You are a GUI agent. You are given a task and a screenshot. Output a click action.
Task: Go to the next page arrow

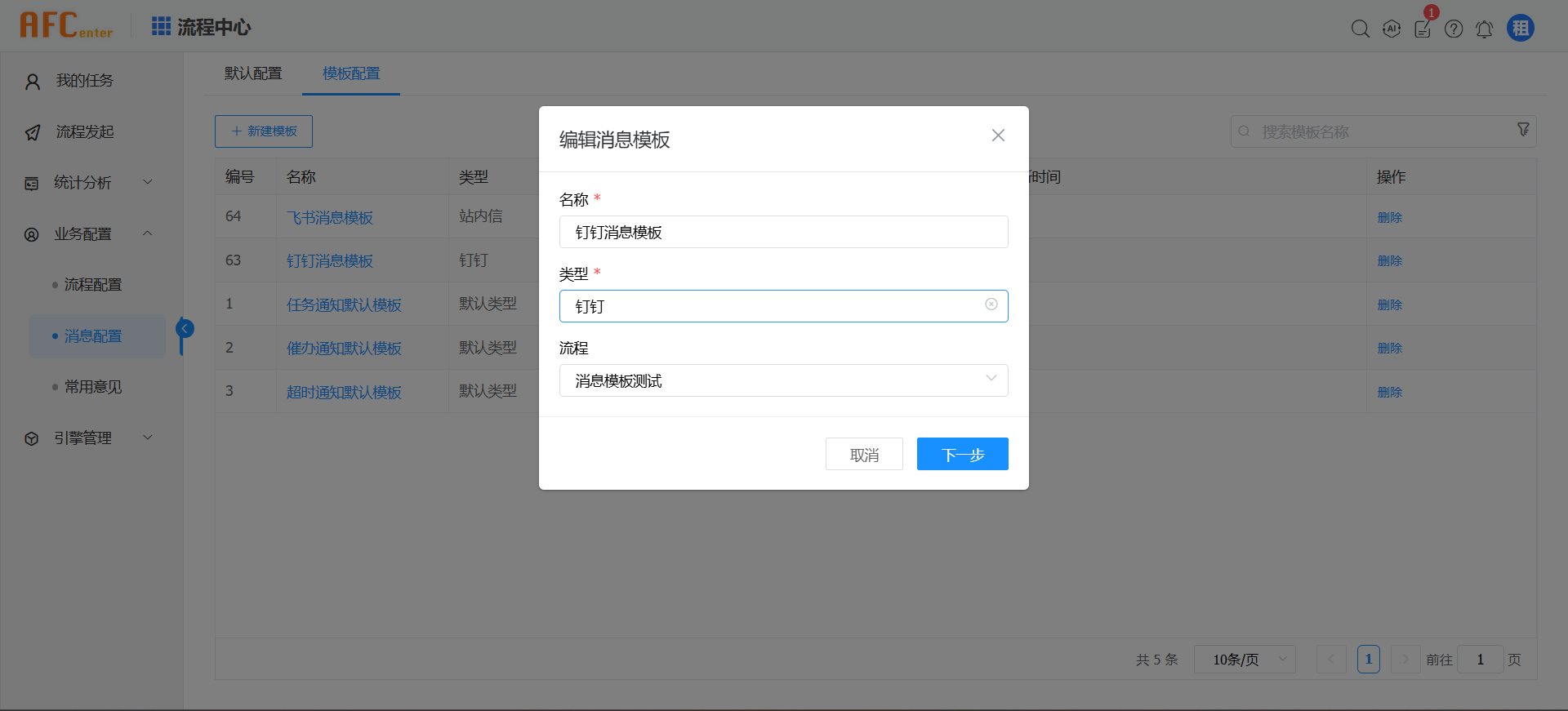click(1405, 660)
